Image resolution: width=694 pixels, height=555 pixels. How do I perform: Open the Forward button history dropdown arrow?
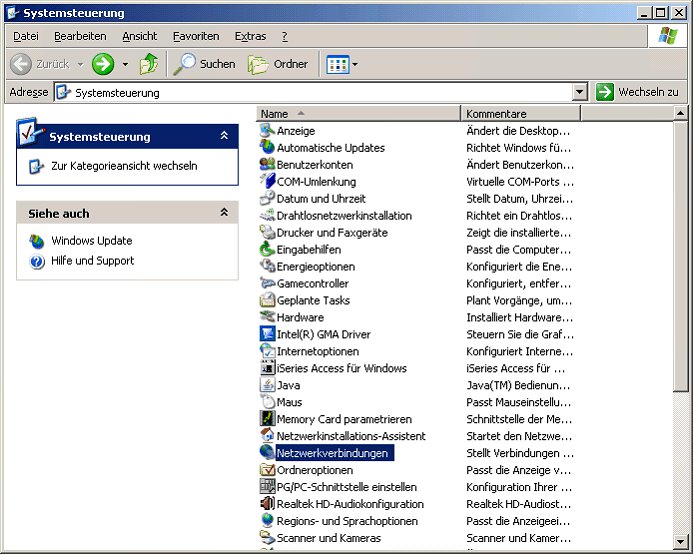[125, 64]
